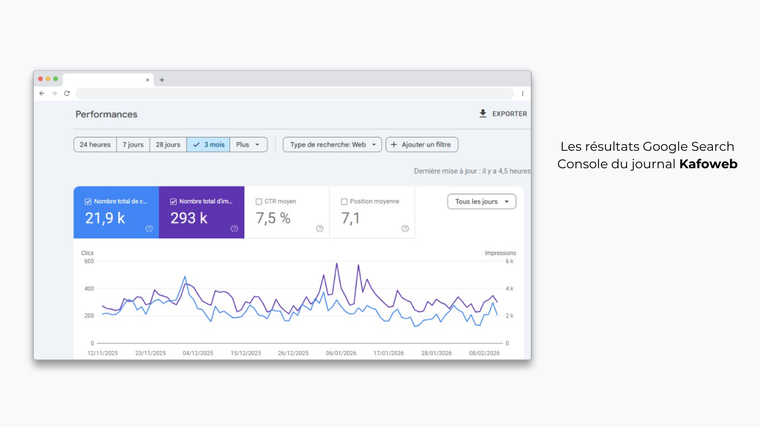
Task: Select the 28 jours date range
Action: click(168, 145)
